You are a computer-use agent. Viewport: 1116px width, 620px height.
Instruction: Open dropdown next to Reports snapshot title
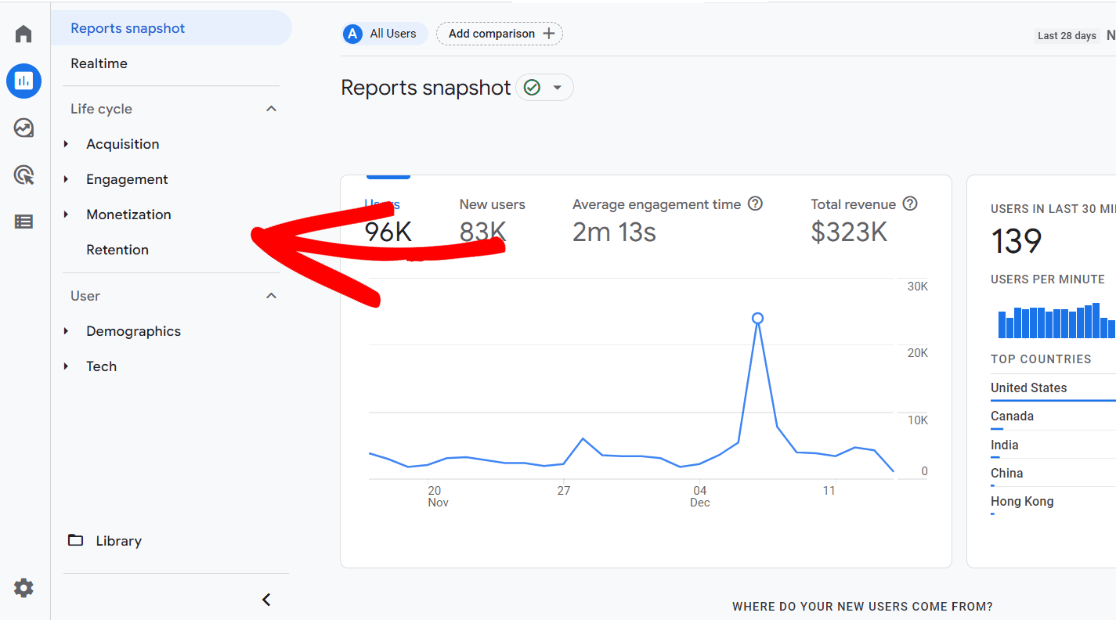(557, 88)
